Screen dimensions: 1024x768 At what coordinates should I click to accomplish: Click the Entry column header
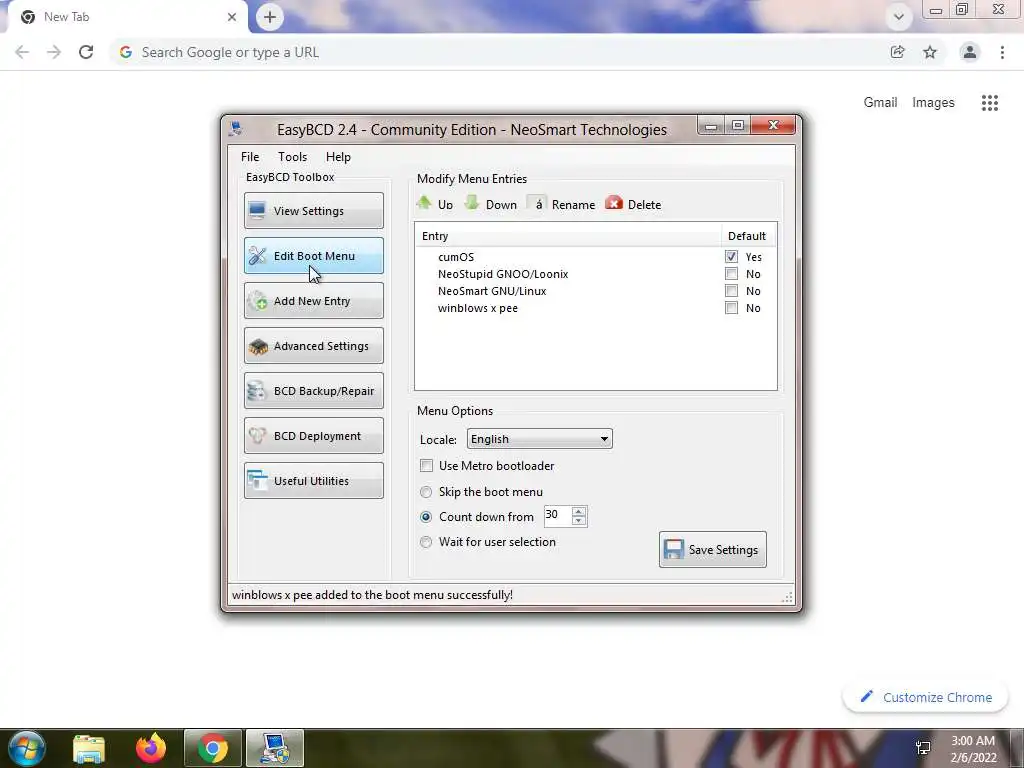point(568,236)
